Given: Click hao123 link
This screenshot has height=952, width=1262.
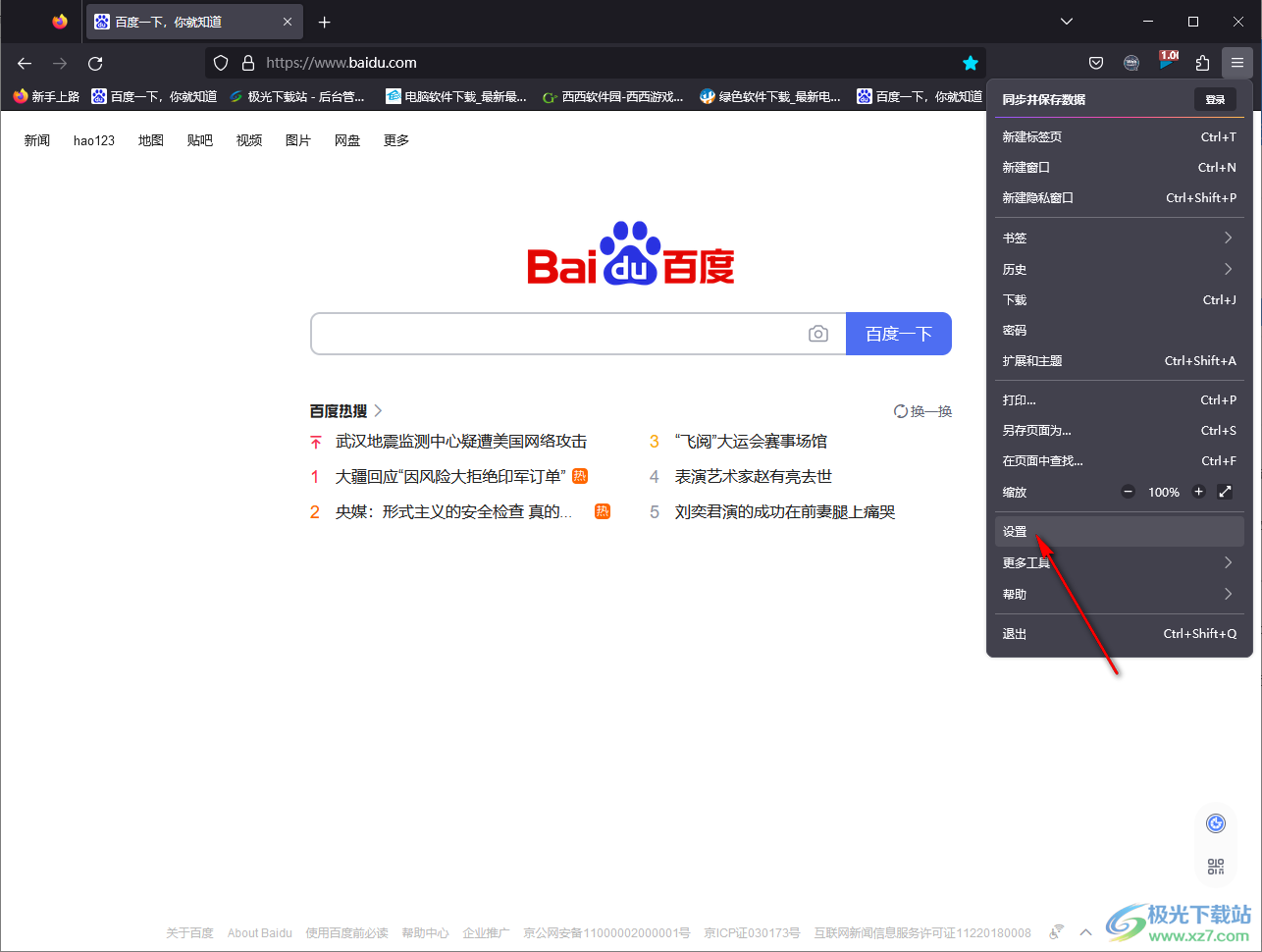Looking at the screenshot, I should coord(94,140).
